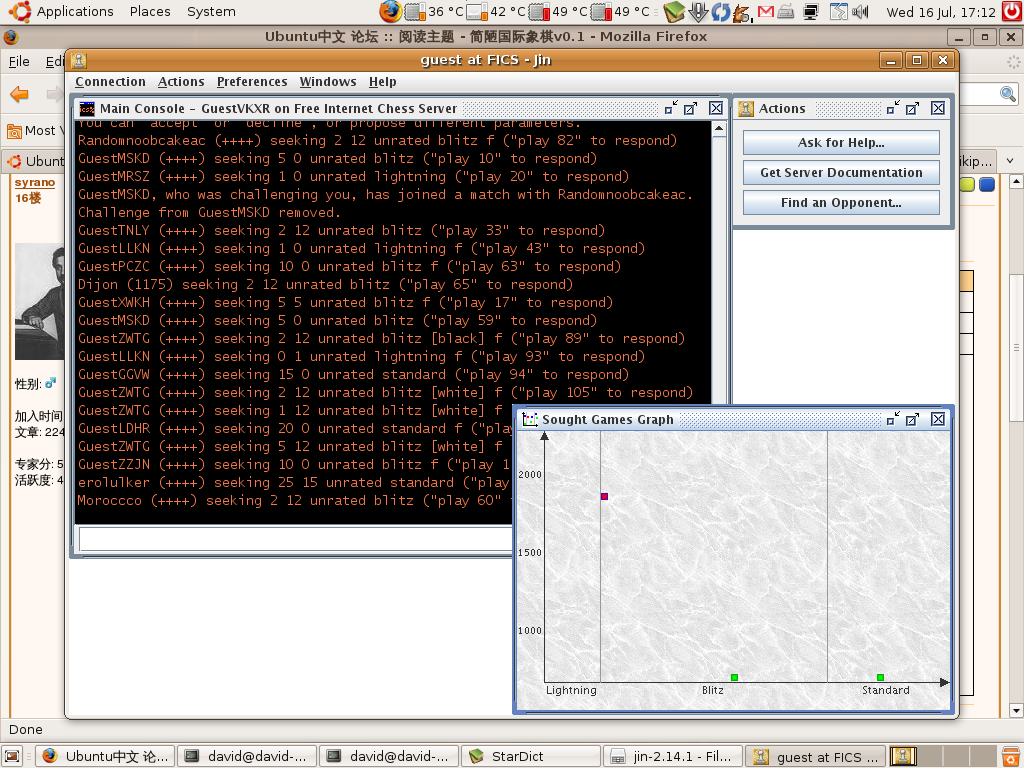Click the Firefox back arrow button
The image size is (1024, 768).
click(20, 94)
